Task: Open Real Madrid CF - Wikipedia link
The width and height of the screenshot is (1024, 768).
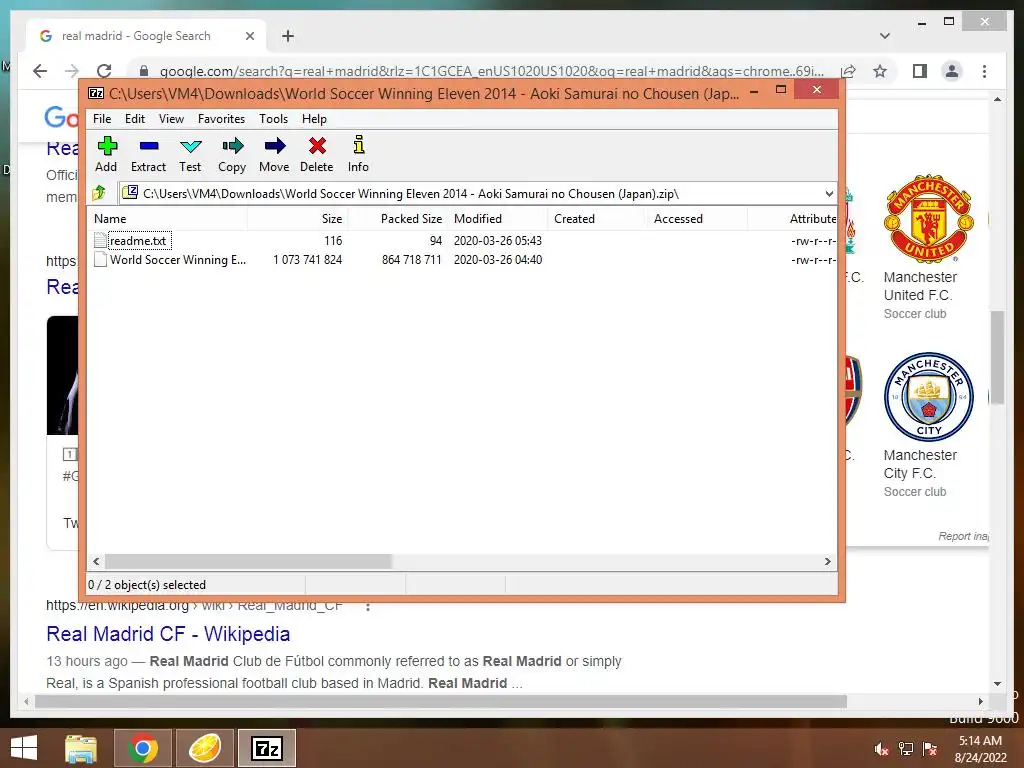Action: coord(168,633)
